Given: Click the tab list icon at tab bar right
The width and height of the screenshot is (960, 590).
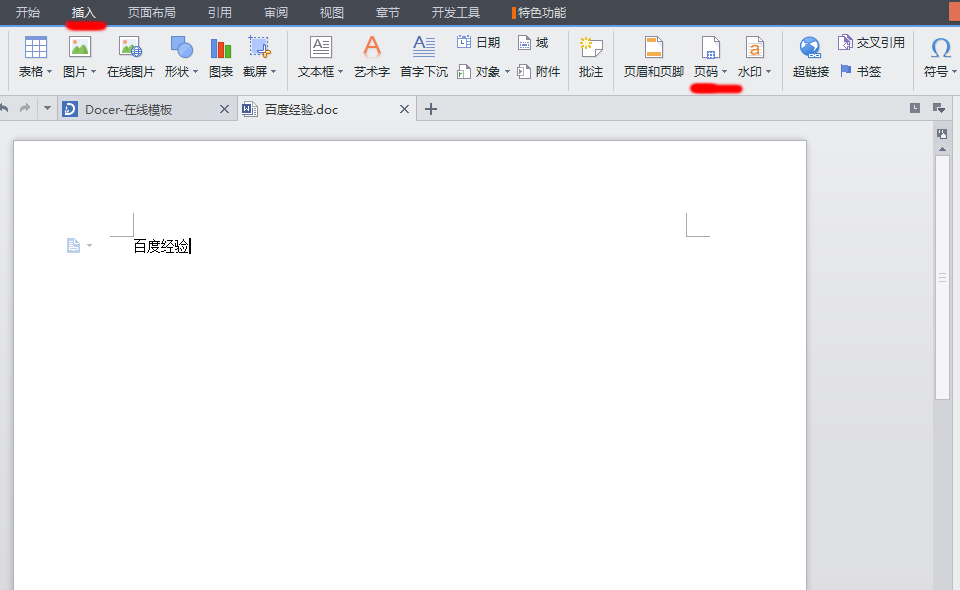Looking at the screenshot, I should (915, 108).
